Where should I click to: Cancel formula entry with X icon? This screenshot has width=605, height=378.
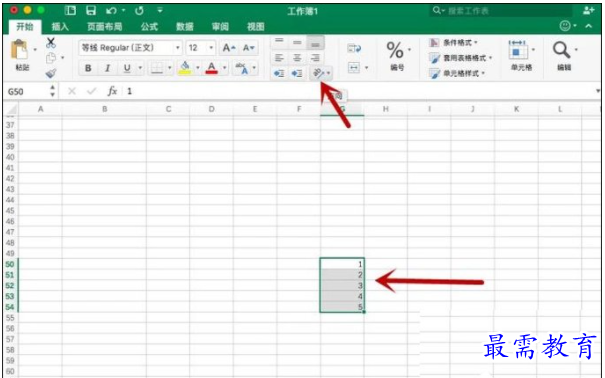click(x=72, y=91)
